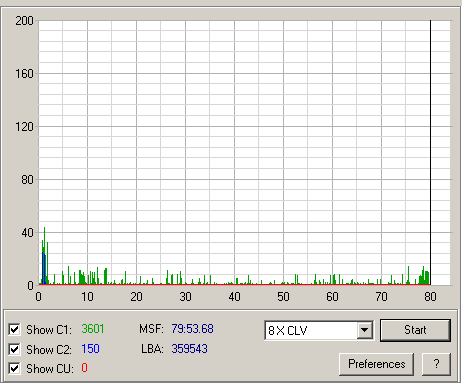
Task: Select the 8 X CLV combo box field
Action: [x=319, y=330]
